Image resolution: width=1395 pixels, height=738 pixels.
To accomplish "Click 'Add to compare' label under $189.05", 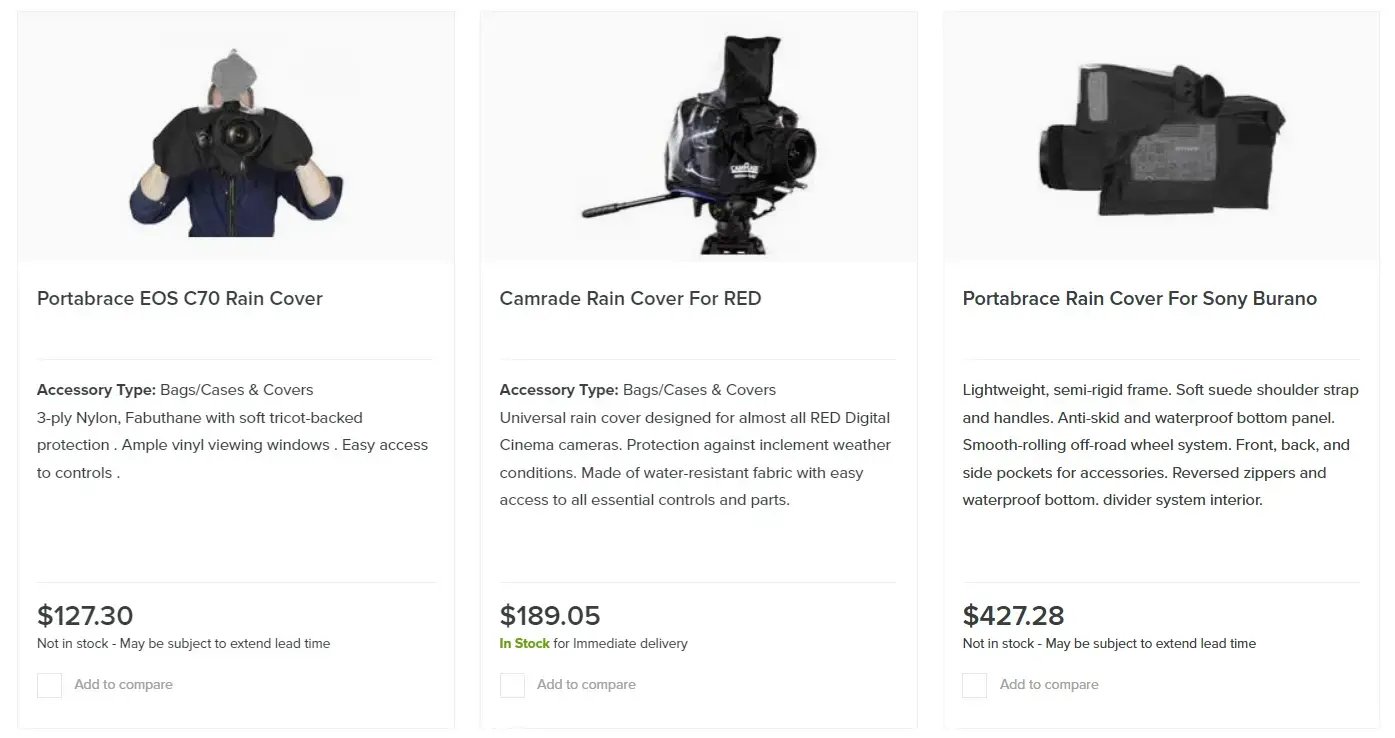I will [586, 685].
